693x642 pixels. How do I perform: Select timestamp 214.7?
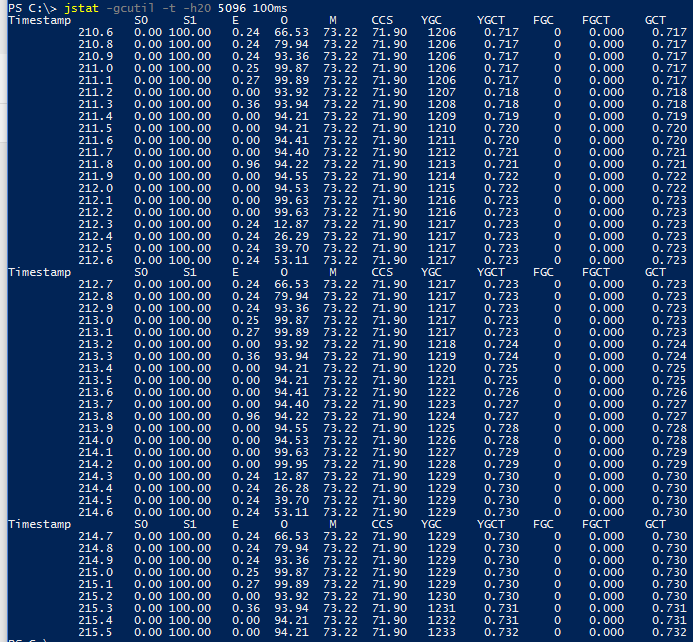pos(95,536)
